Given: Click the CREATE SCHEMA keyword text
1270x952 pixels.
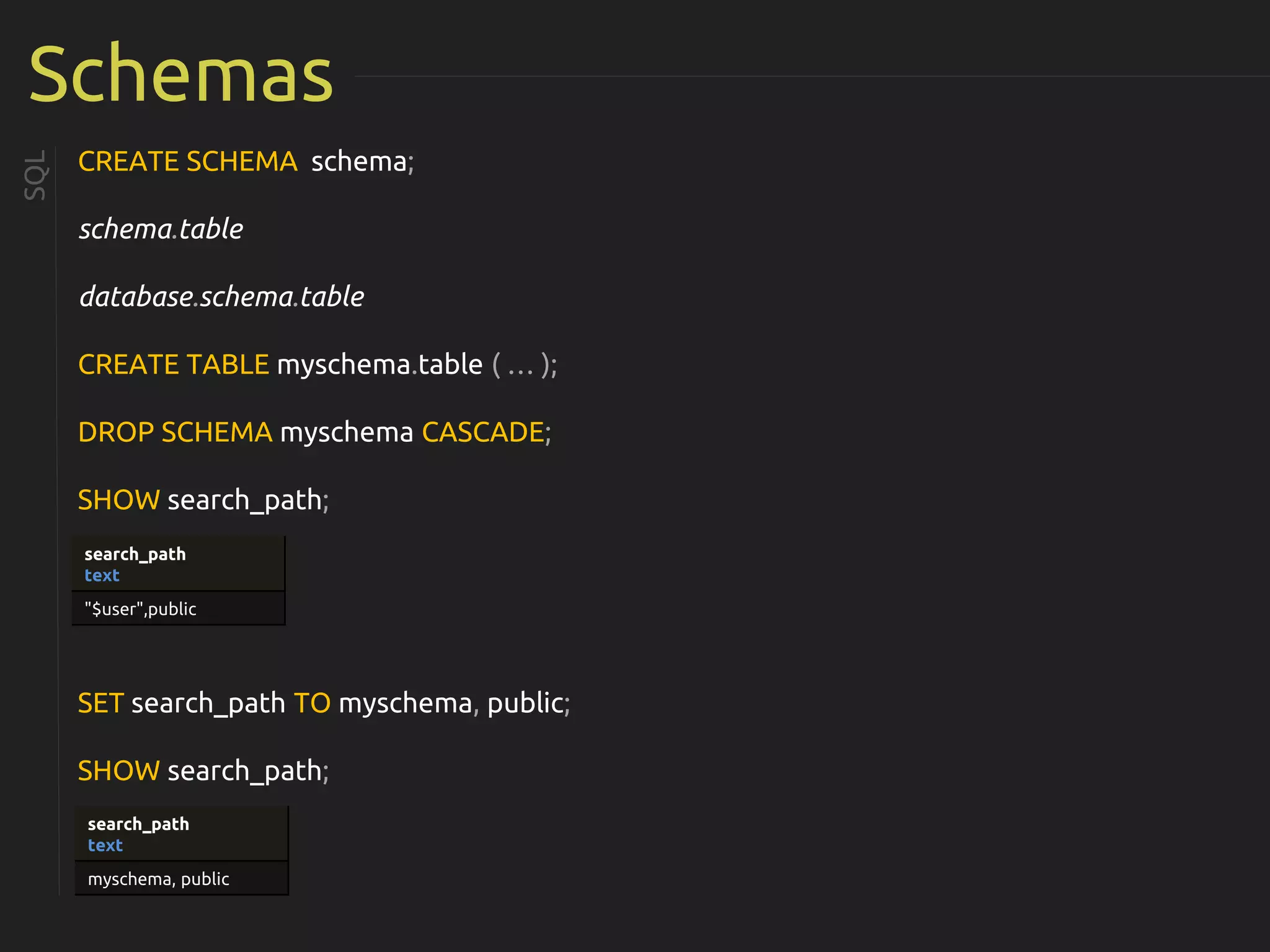Looking at the screenshot, I should coord(187,162).
